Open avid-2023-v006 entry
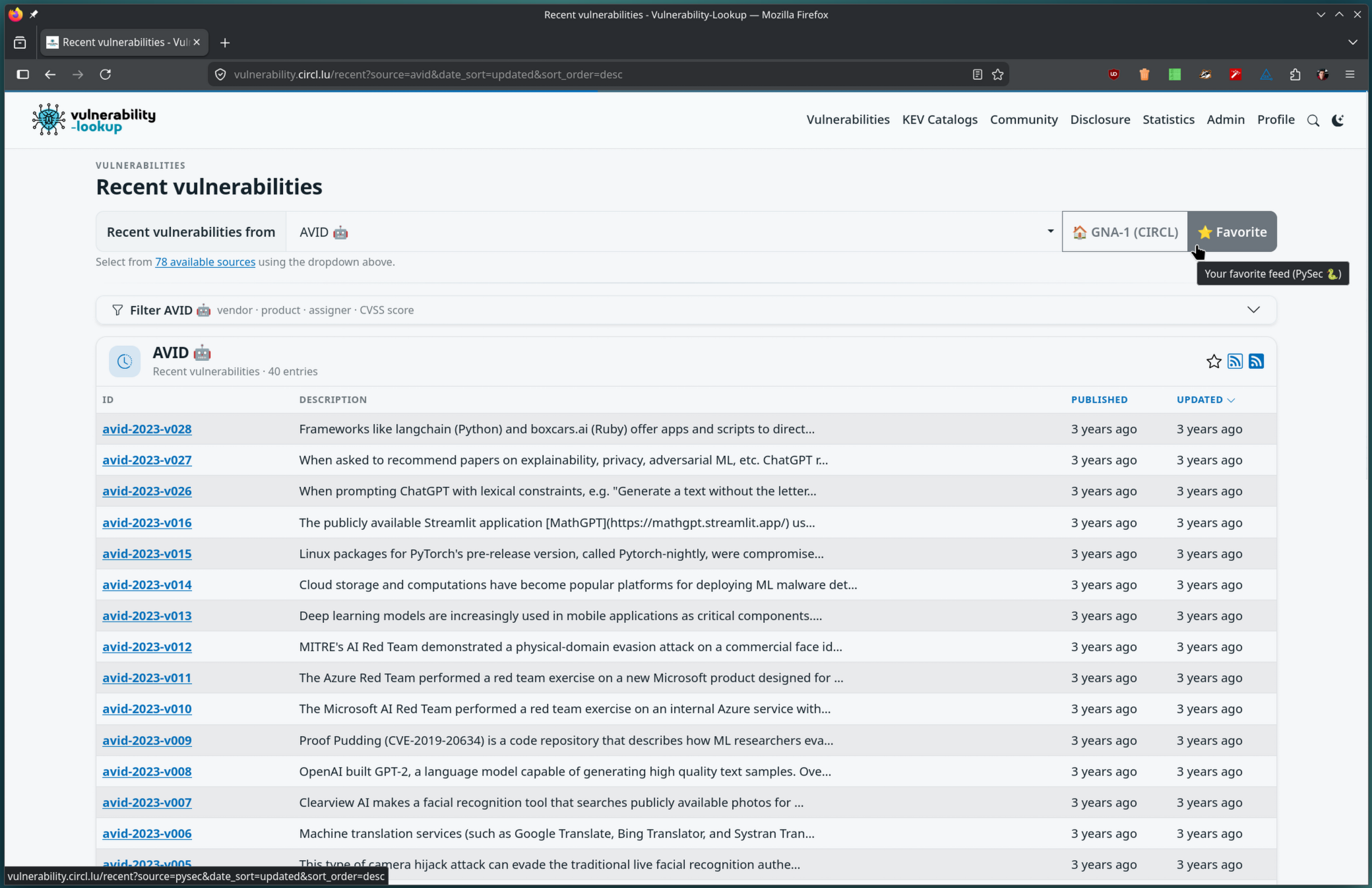Viewport: 1372px width, 888px height. 147,833
